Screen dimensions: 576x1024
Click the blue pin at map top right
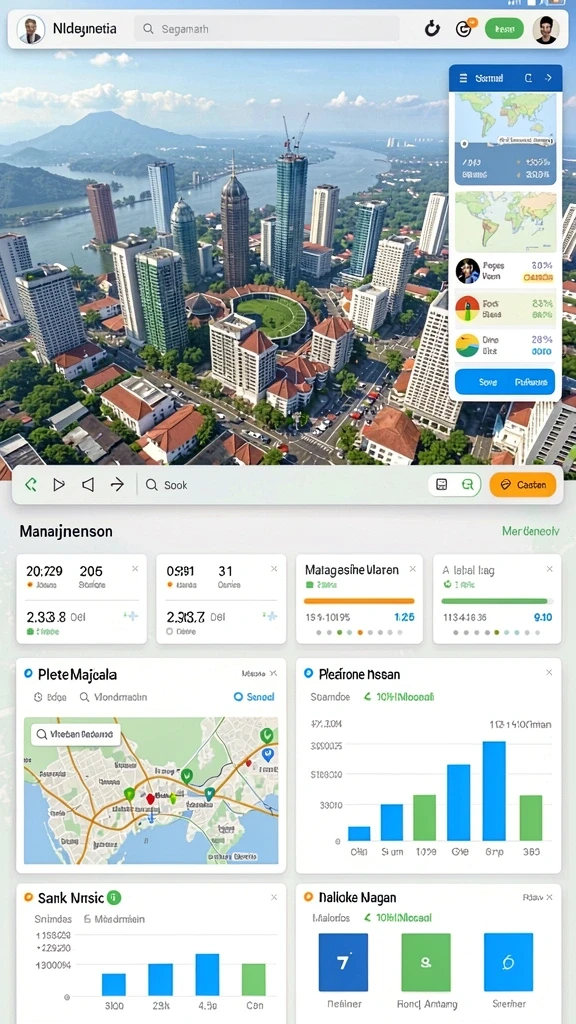point(266,755)
